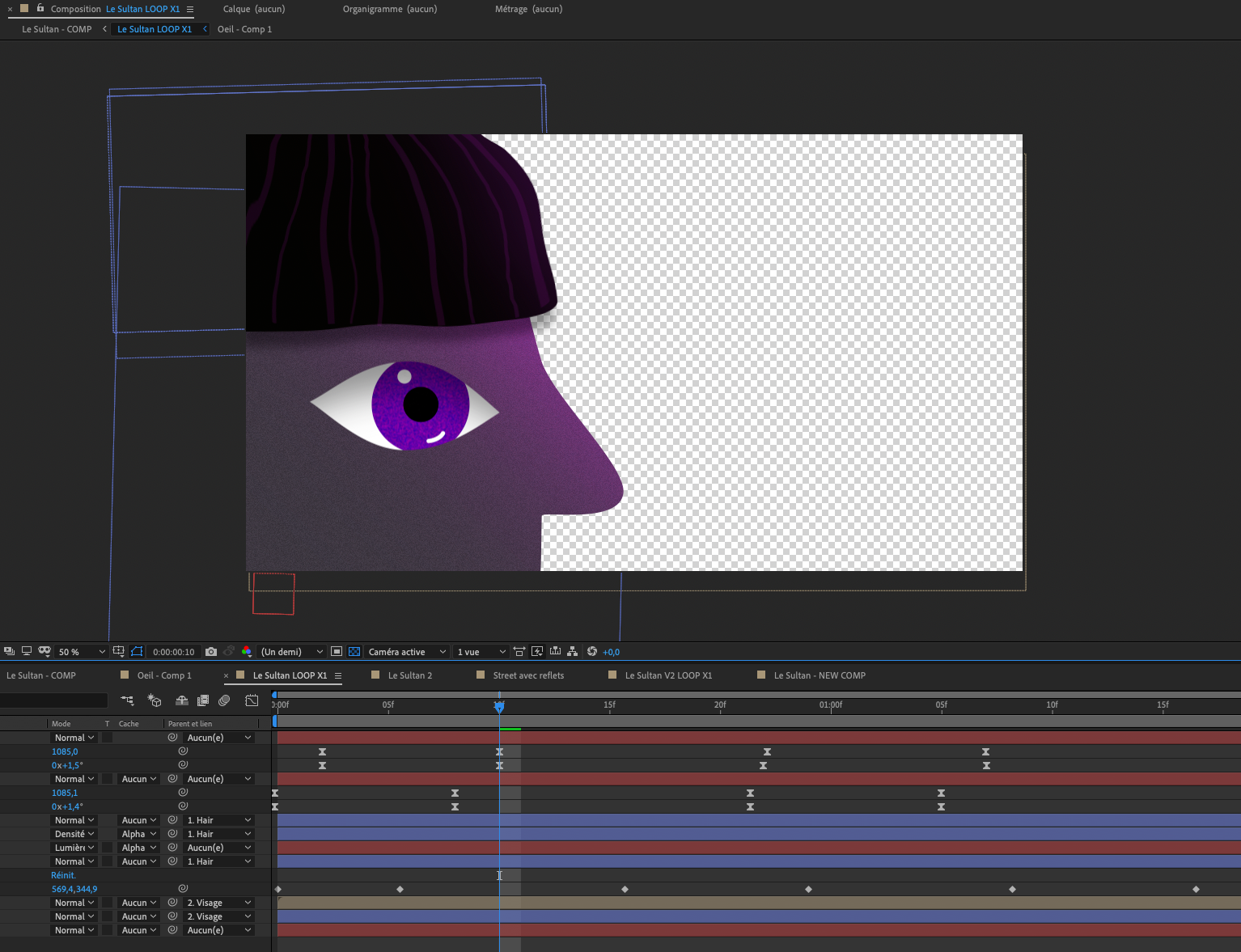Toggle pixel aspect ratio correction icon
Image resolution: width=1241 pixels, height=952 pixels.
tap(519, 651)
